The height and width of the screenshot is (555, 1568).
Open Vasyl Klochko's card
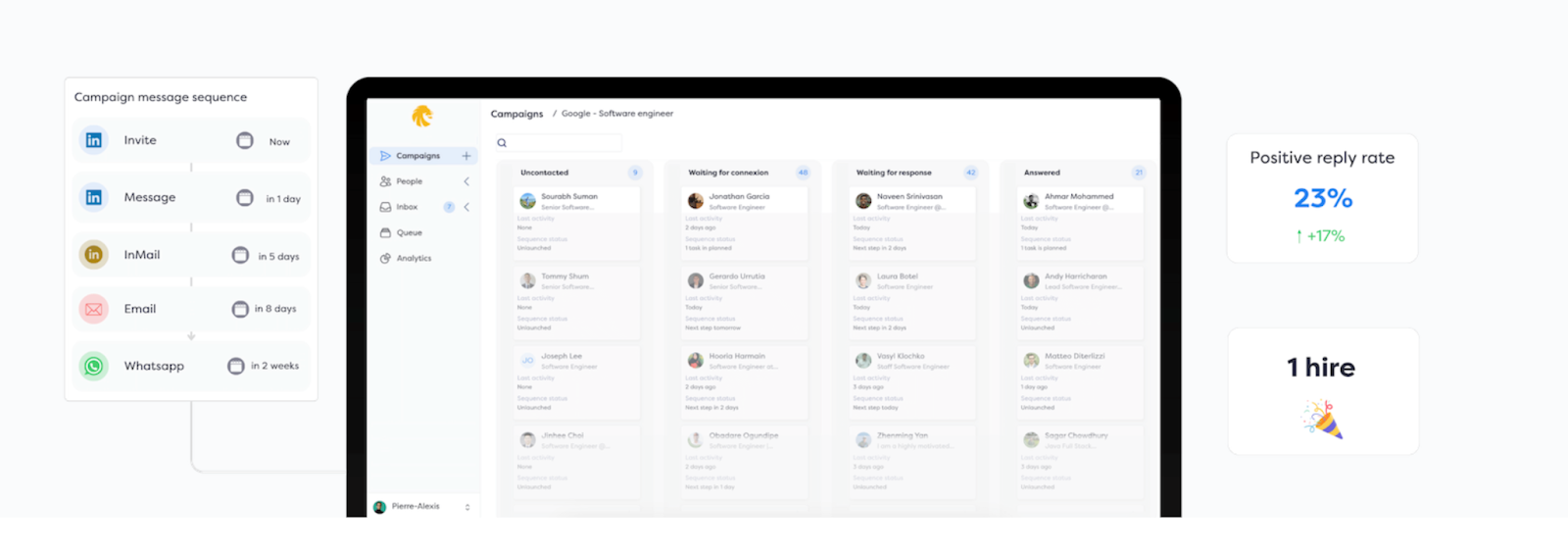[x=912, y=382]
